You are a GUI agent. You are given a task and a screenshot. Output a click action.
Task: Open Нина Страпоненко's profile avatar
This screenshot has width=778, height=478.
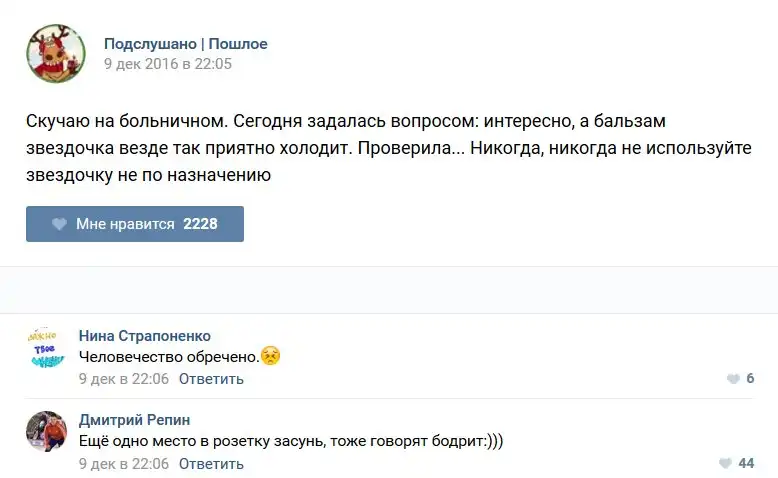click(x=47, y=346)
